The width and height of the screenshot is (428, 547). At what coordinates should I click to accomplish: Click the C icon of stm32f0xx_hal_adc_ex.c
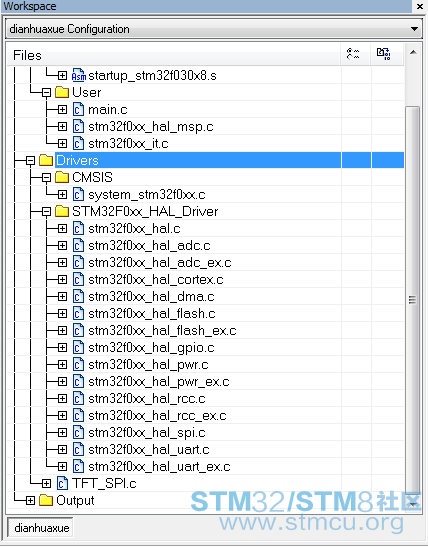[78, 263]
